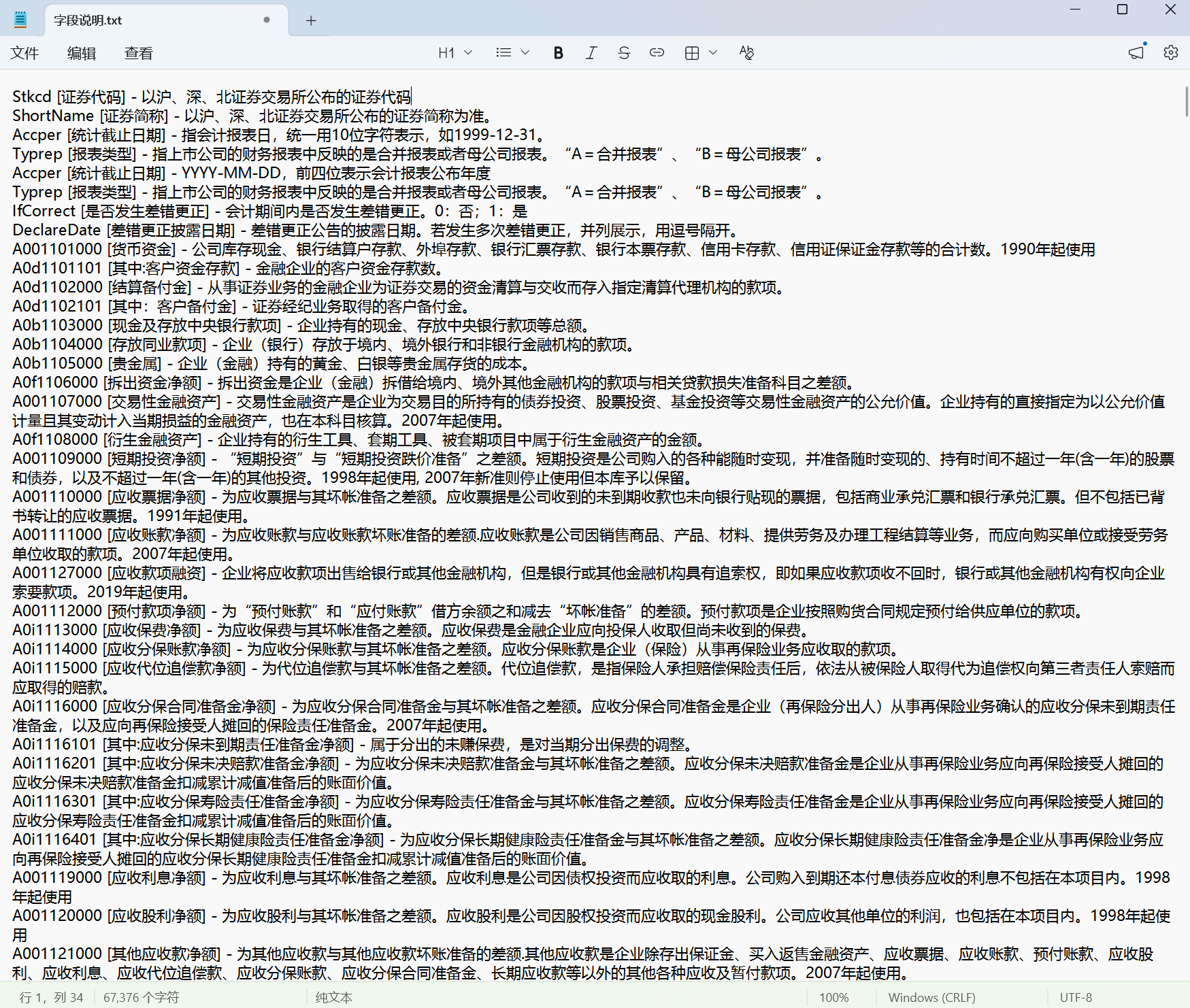
Task: Open the 查看 menu
Action: tap(139, 53)
